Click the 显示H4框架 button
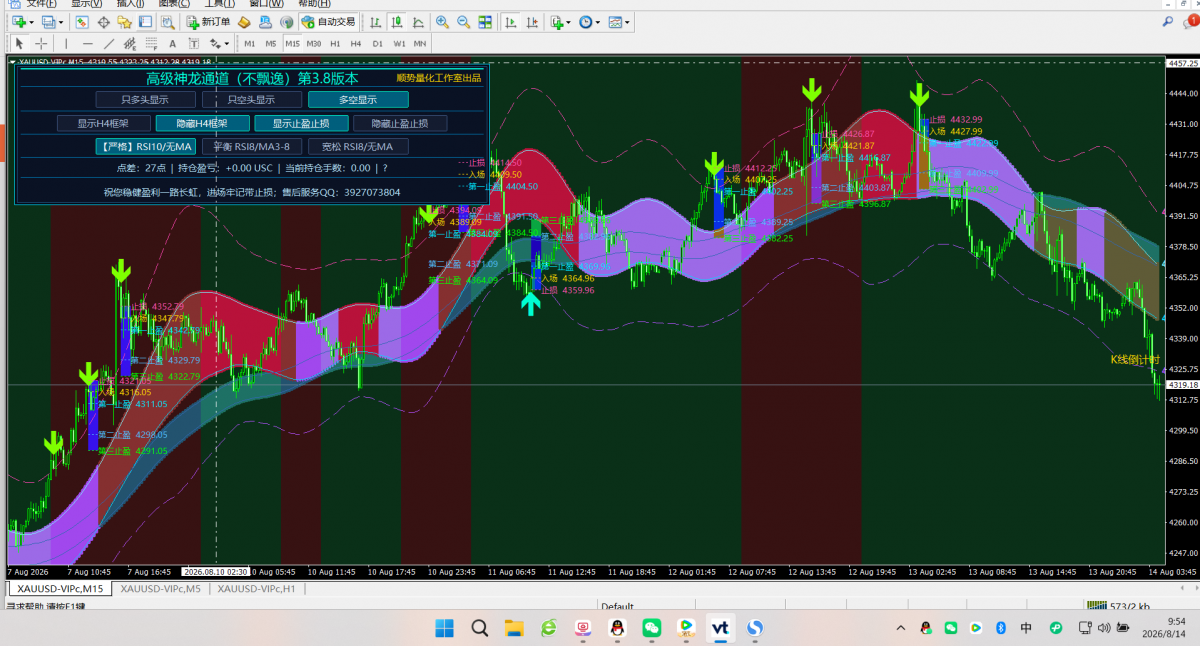The height and width of the screenshot is (646, 1200). point(103,123)
